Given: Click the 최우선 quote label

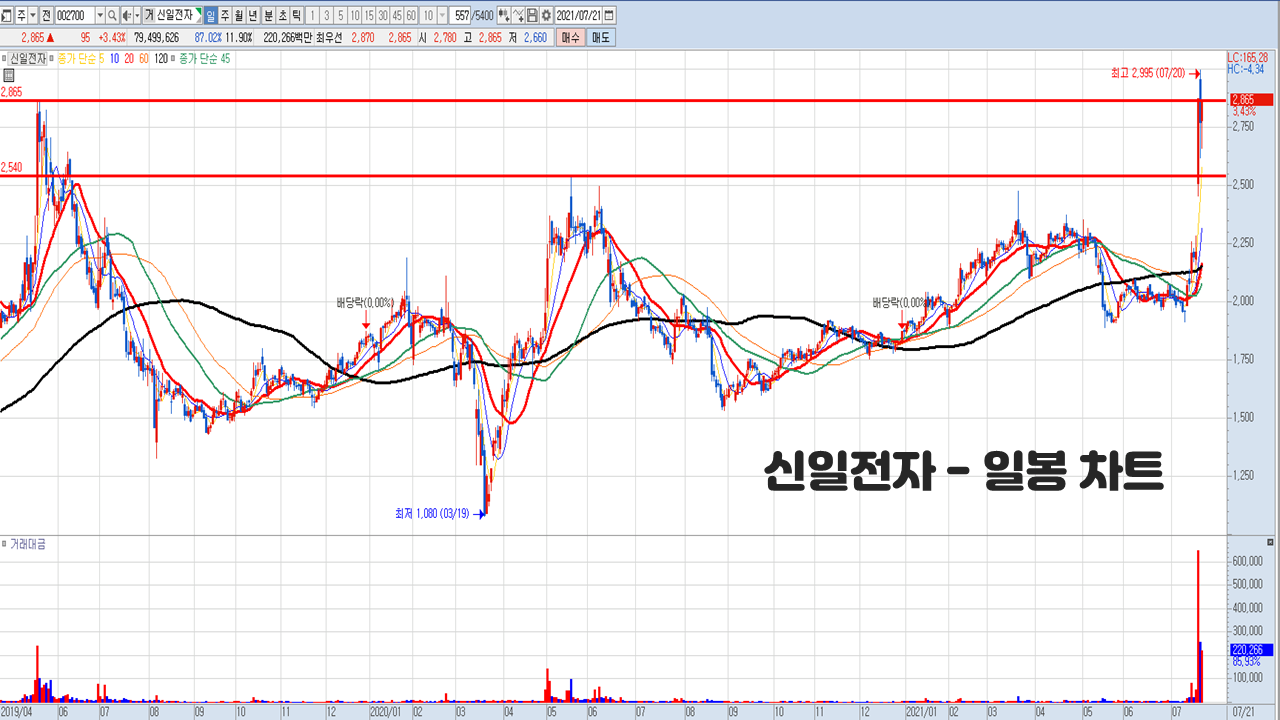Looking at the screenshot, I should pyautogui.click(x=328, y=37).
